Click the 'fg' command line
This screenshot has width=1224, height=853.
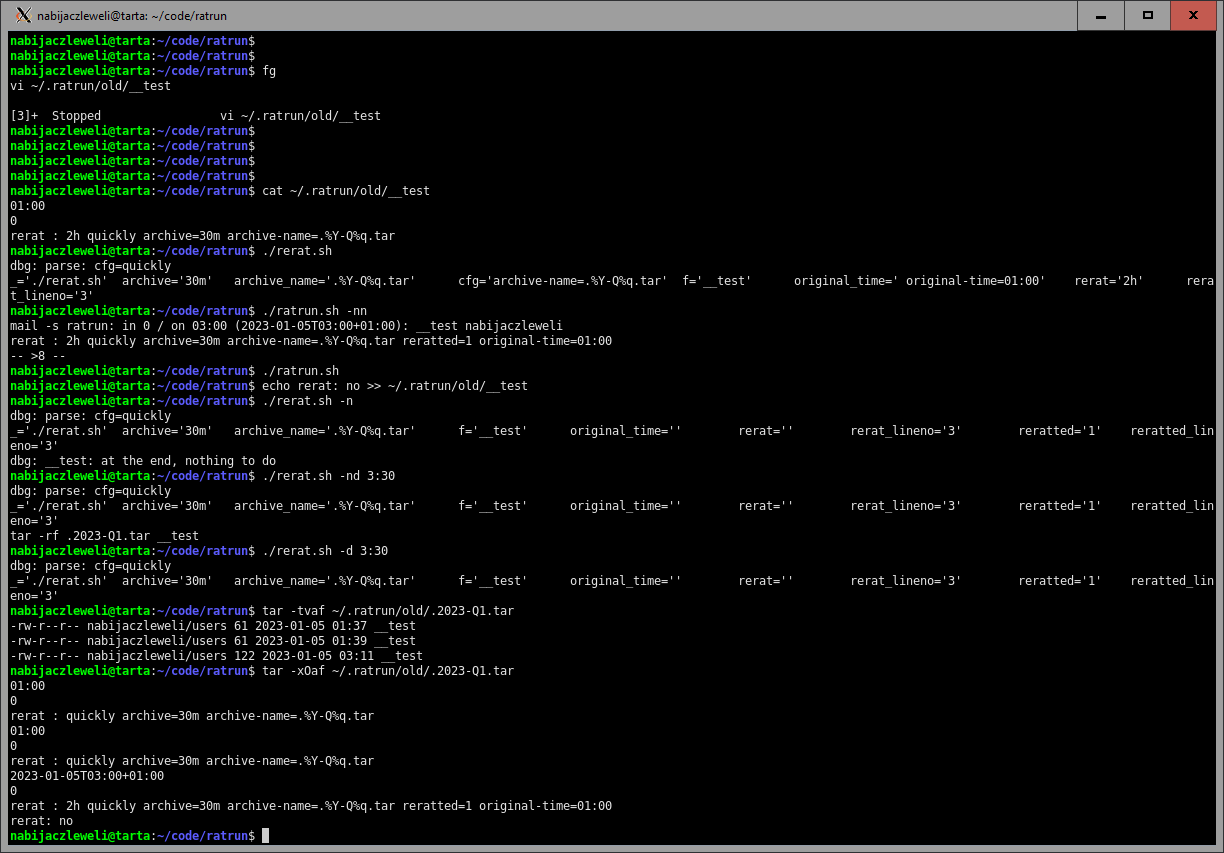(x=268, y=71)
